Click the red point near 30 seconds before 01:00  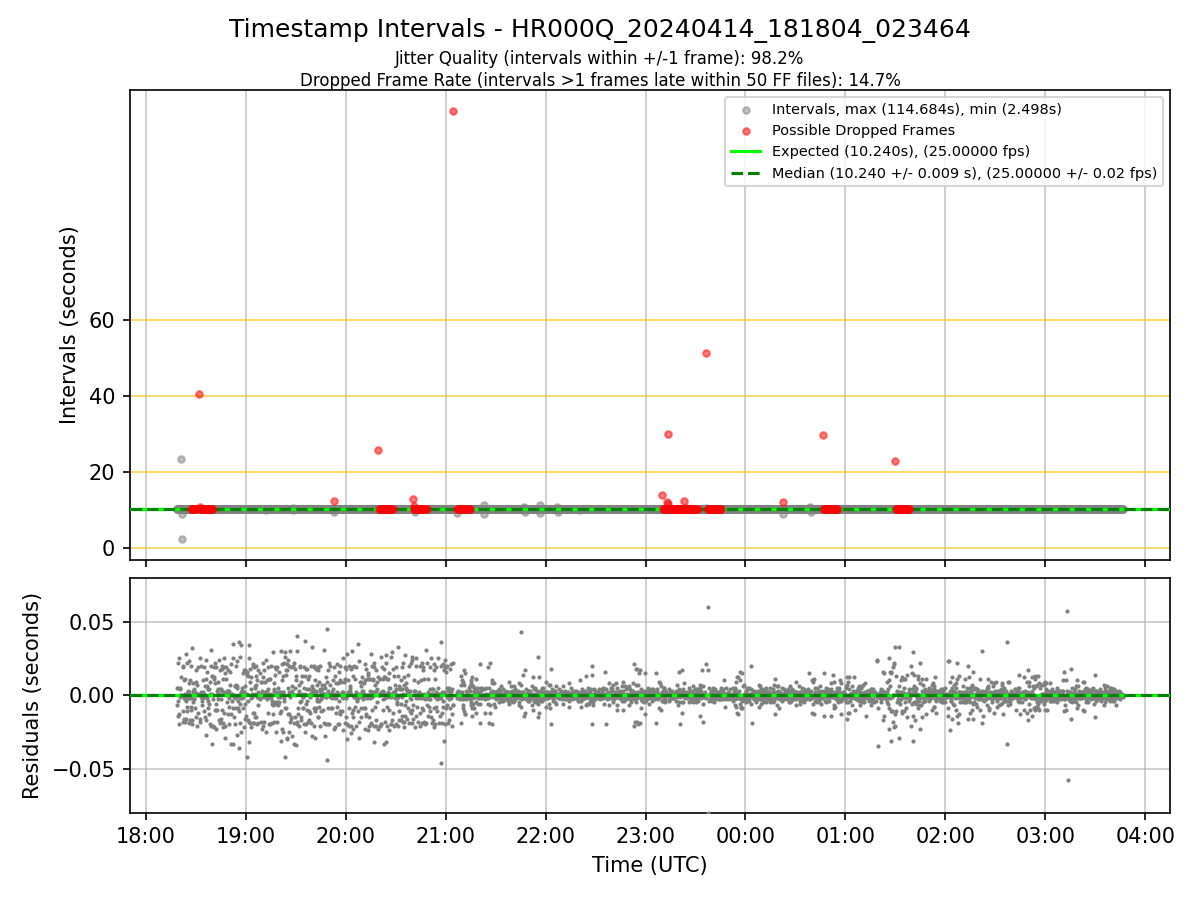(823, 435)
